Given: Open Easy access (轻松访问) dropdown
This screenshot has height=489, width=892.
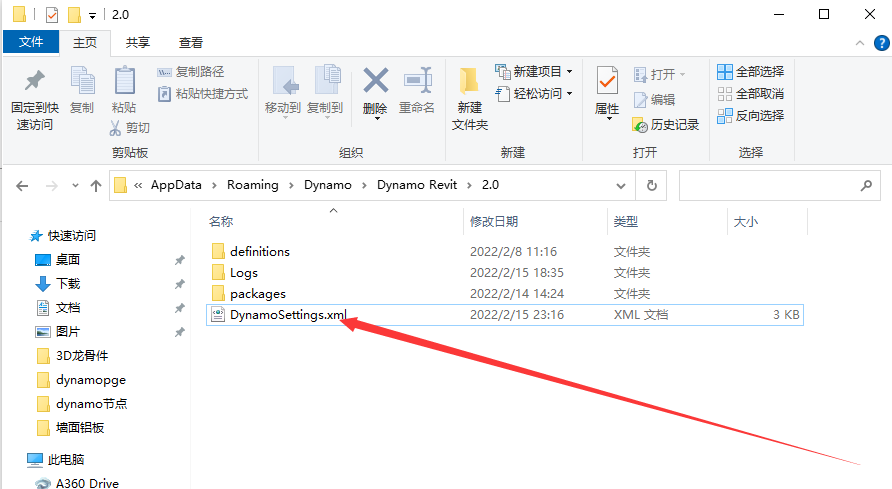Looking at the screenshot, I should [534, 94].
